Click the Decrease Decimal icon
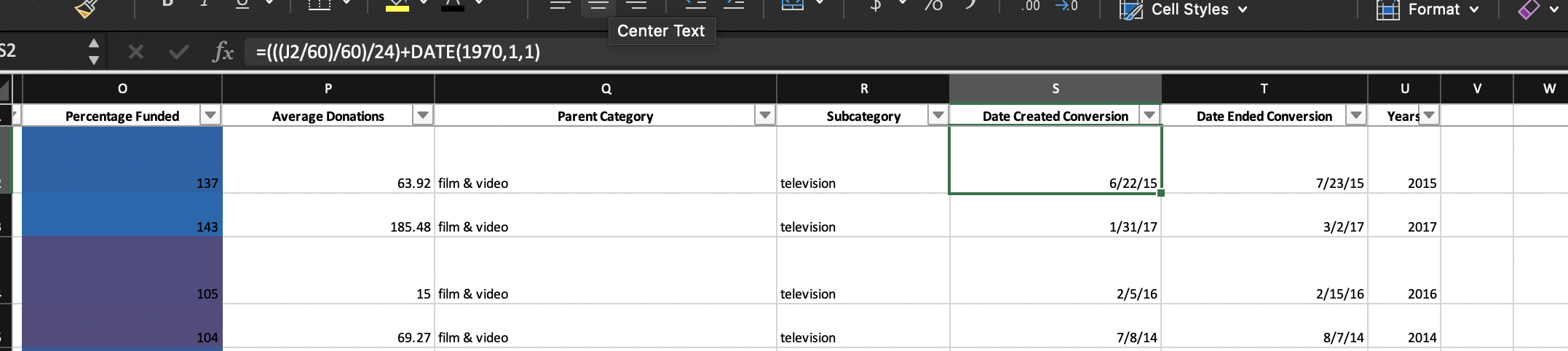 [1066, 5]
